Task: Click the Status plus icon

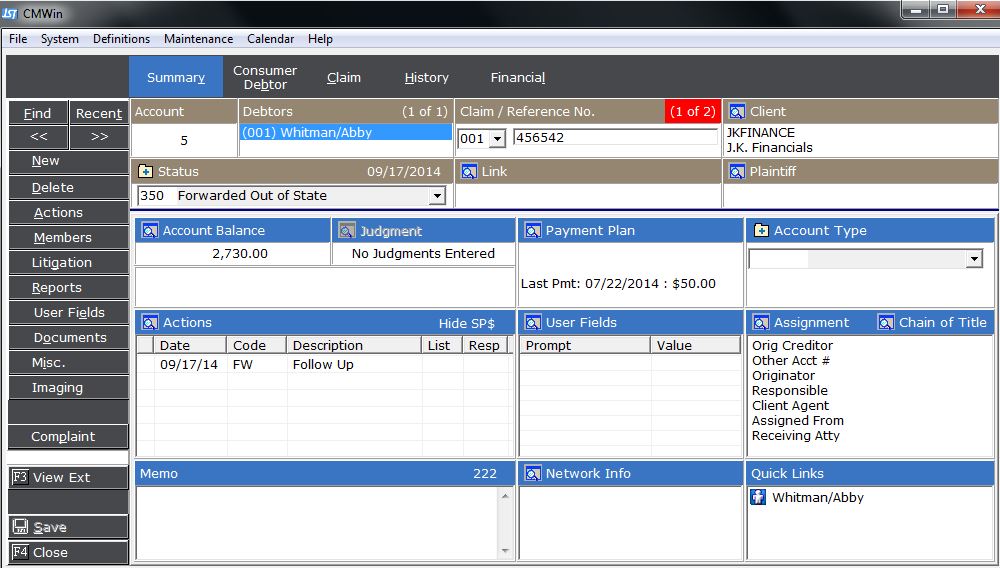Action: 145,172
